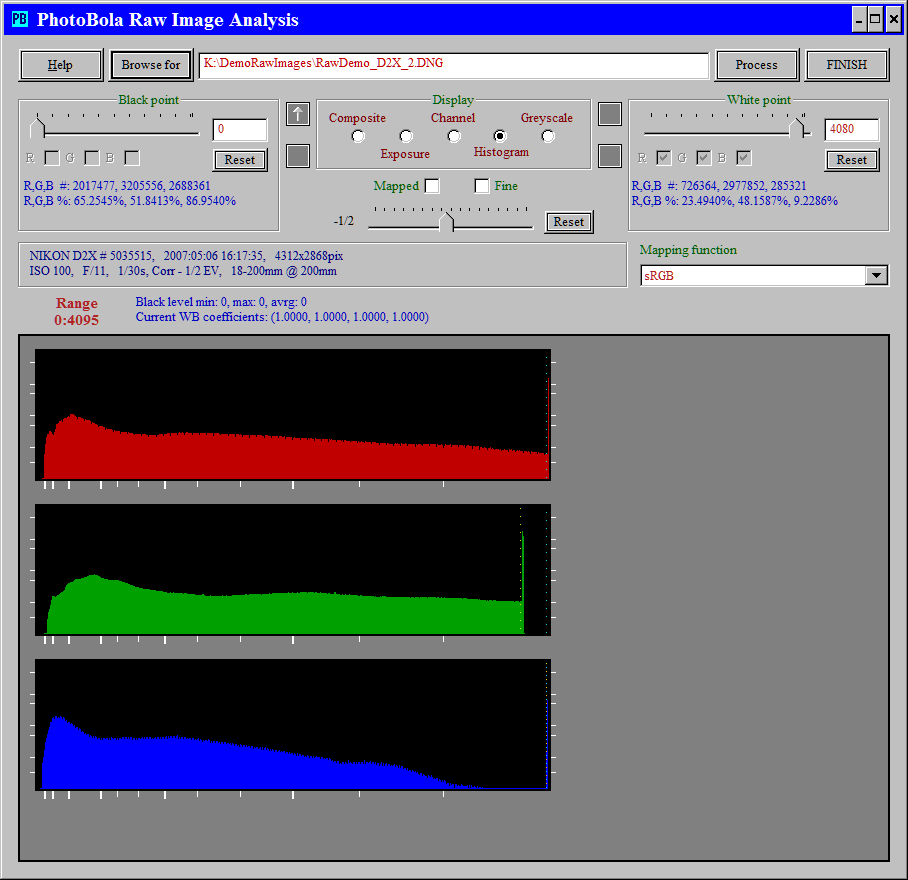Enable the Mapped checkbox

[432, 186]
